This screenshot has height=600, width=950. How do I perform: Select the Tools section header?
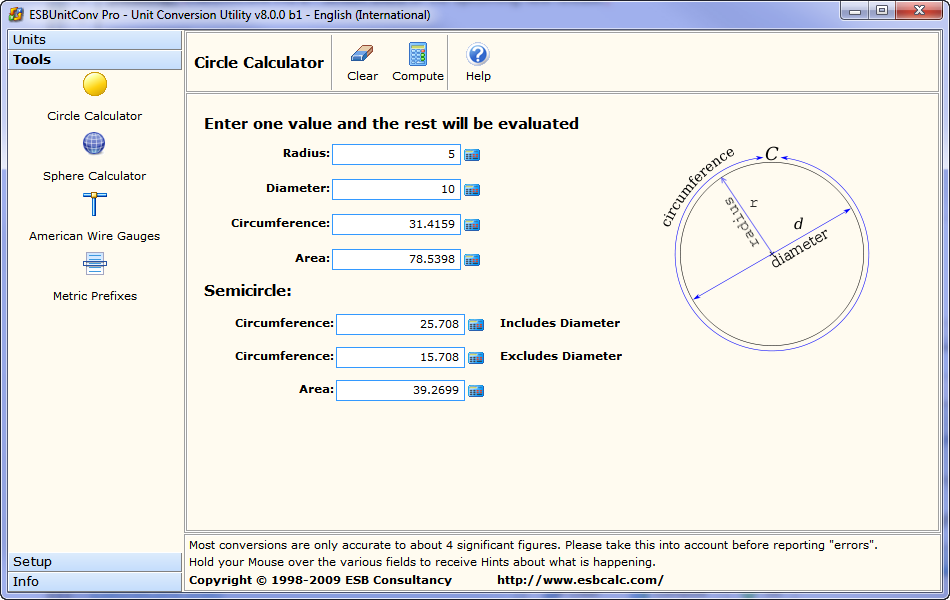click(95, 59)
